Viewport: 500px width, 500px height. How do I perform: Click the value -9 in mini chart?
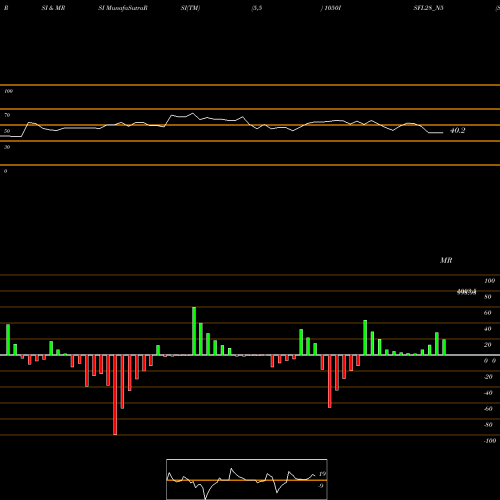tap(321, 486)
